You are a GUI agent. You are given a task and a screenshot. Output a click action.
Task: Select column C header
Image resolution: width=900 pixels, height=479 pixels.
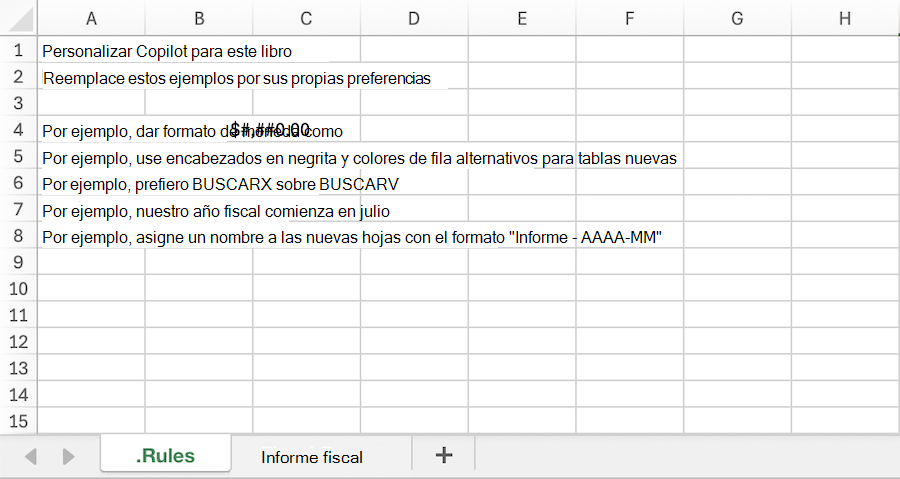click(x=307, y=18)
